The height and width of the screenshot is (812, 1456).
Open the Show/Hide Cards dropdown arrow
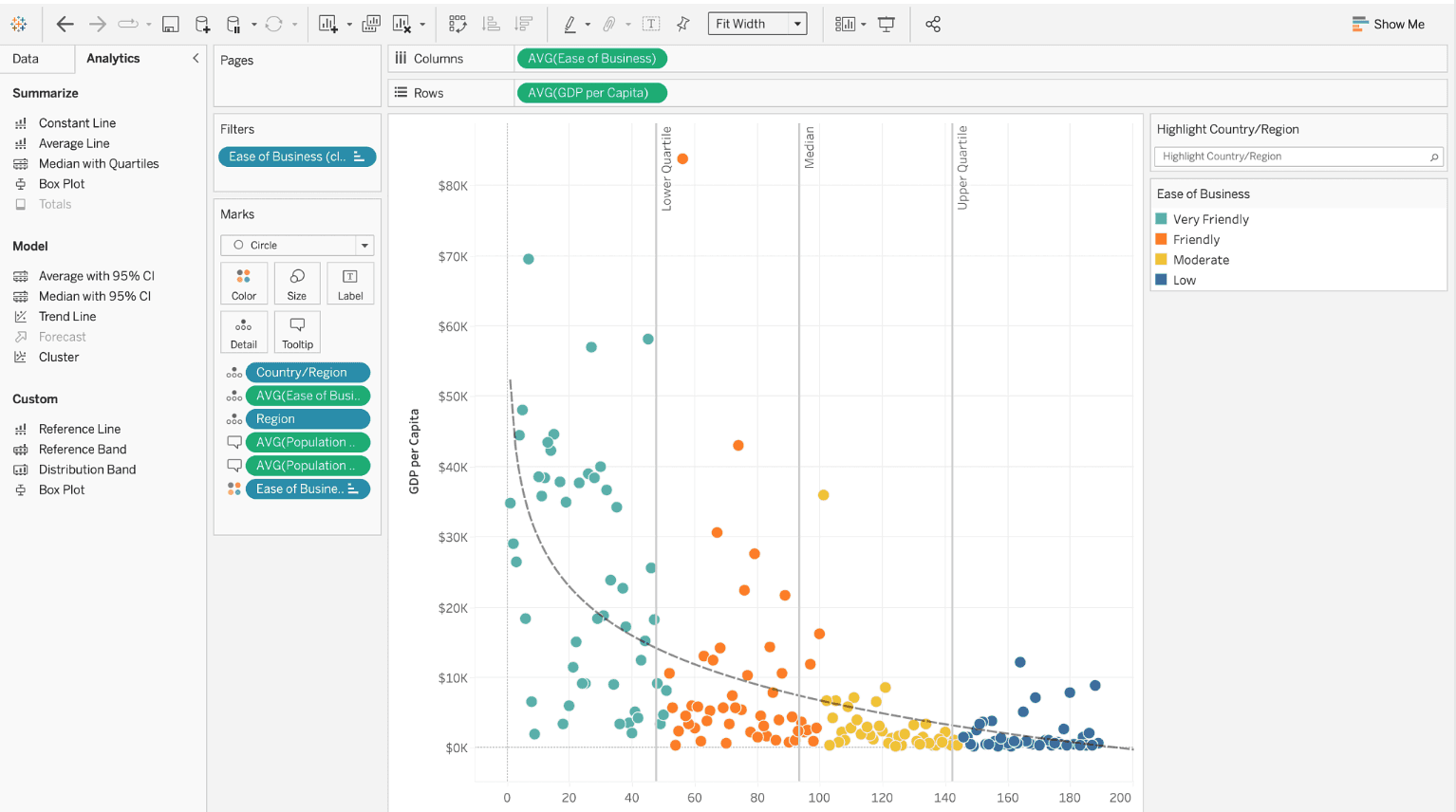coord(864,25)
